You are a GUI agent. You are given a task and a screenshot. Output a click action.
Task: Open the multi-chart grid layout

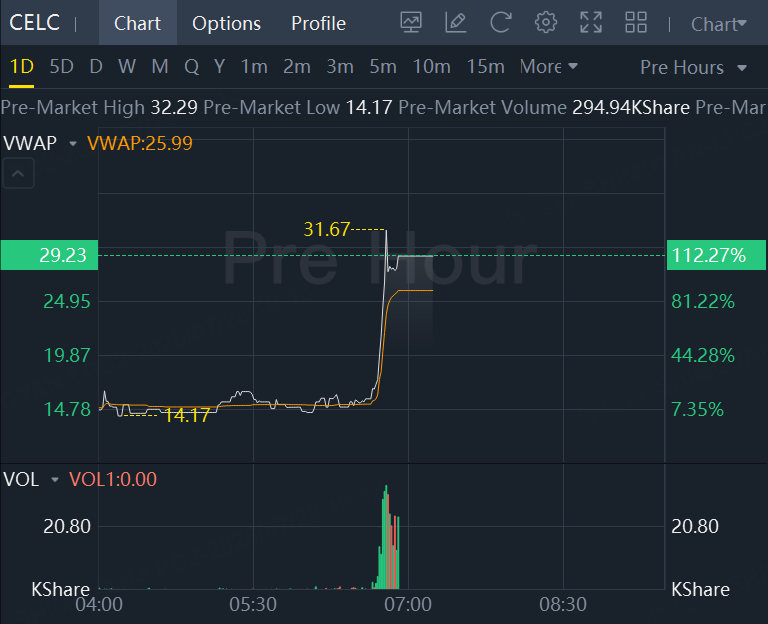636,22
